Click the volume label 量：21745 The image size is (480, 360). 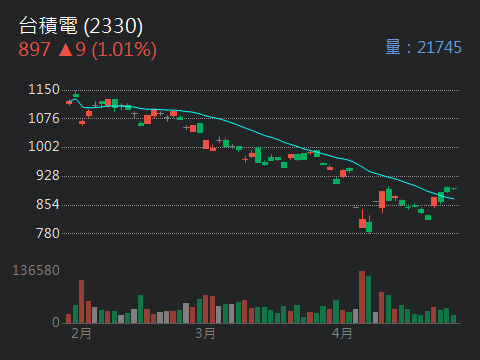coord(423,47)
